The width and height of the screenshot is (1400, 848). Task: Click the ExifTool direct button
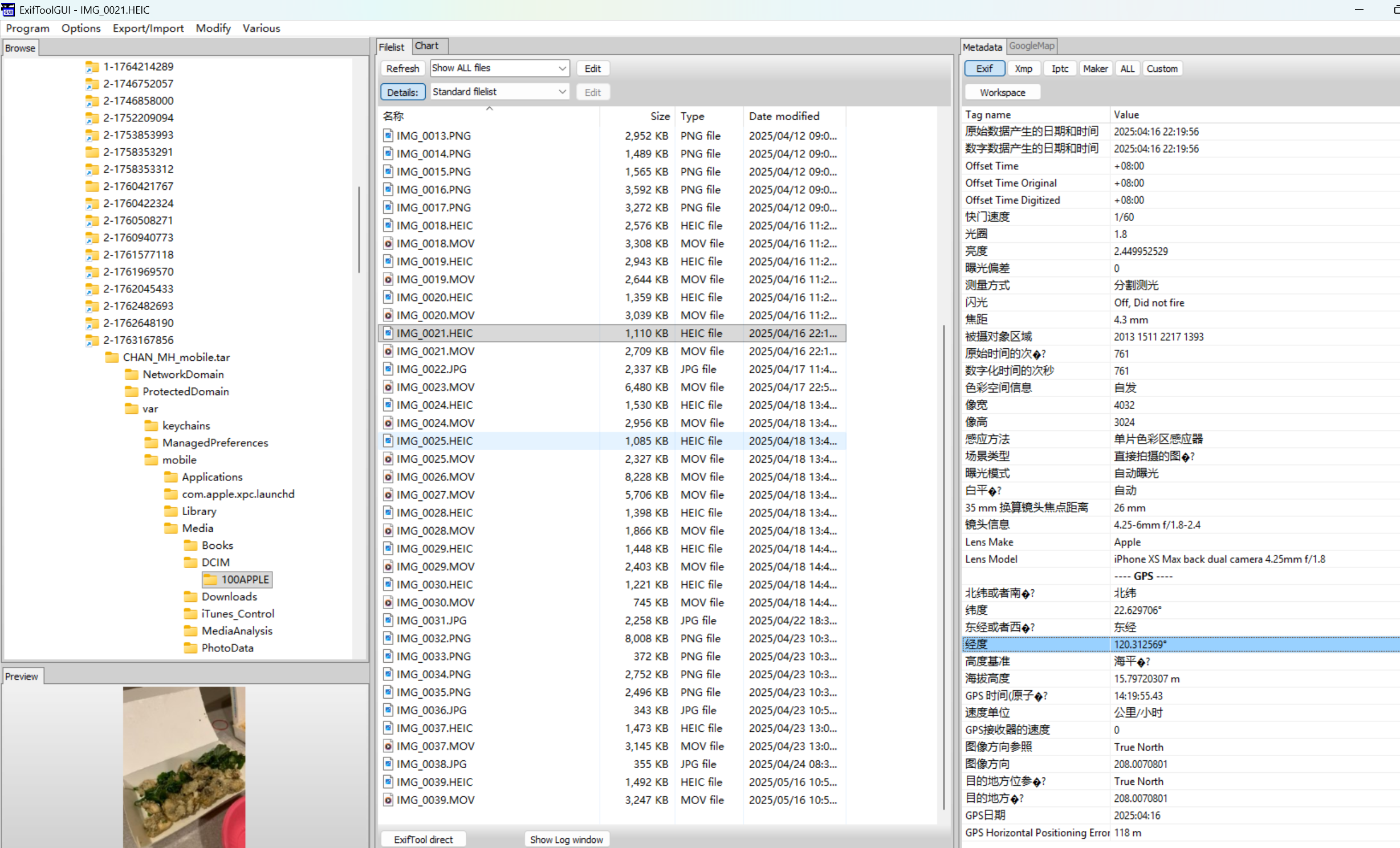(423, 839)
